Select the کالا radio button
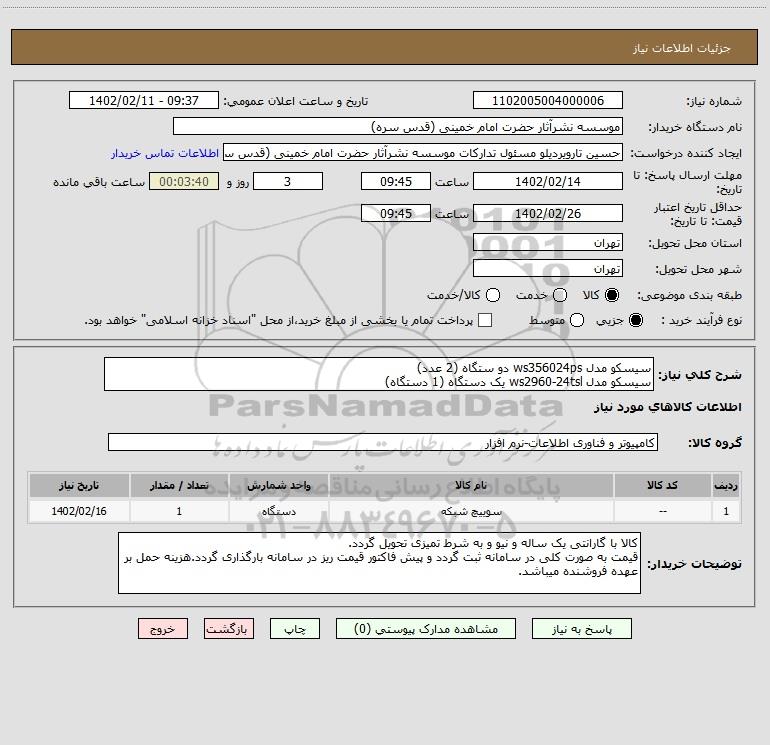 [612, 295]
